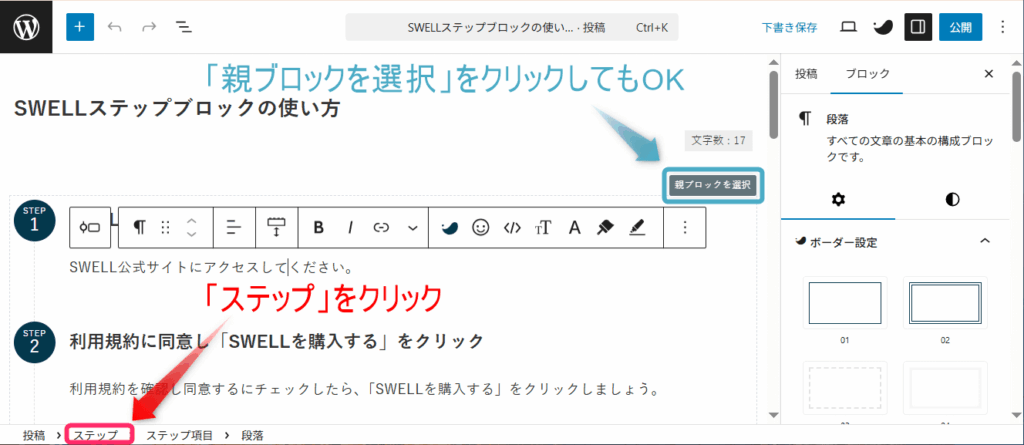1024x445 pixels.
Task: Open block options three-dot menu
Action: tap(685, 228)
